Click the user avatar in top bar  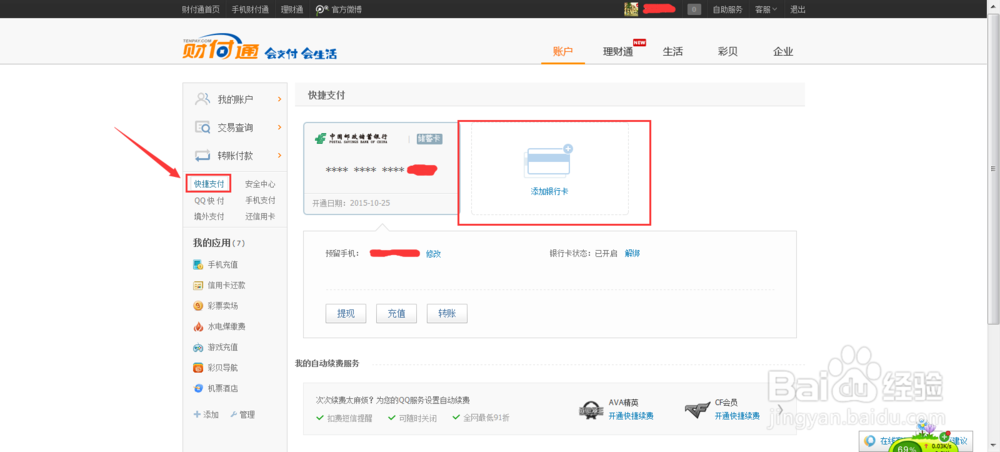[x=631, y=9]
